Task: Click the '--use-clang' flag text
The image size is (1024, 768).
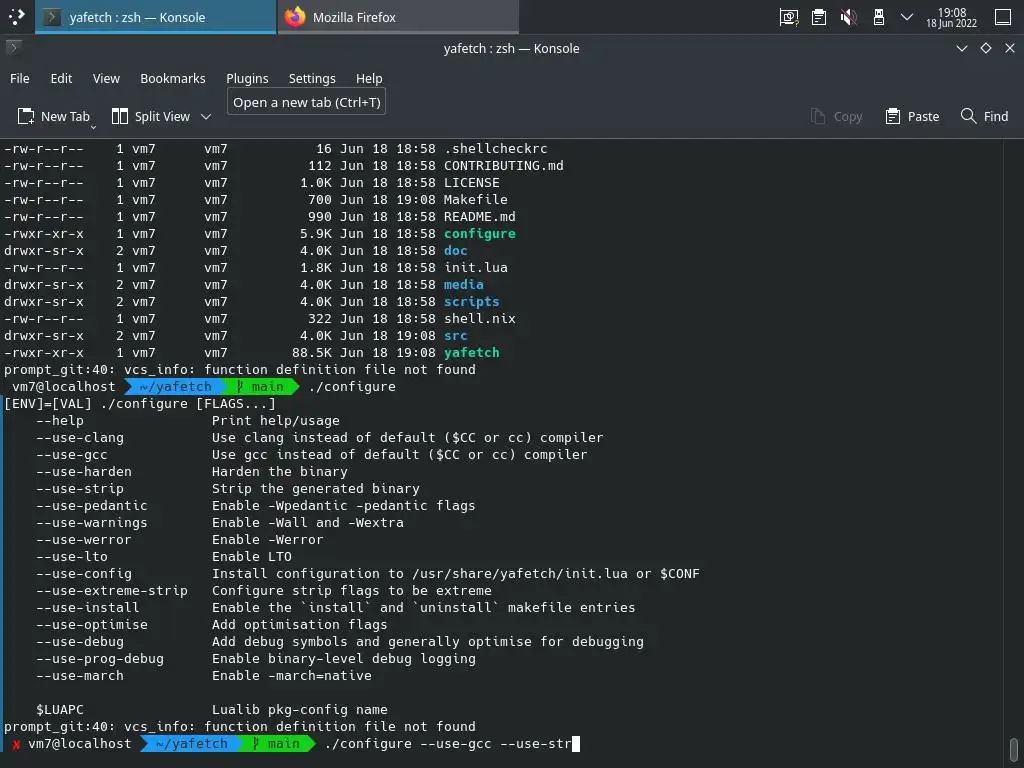Action: click(80, 438)
